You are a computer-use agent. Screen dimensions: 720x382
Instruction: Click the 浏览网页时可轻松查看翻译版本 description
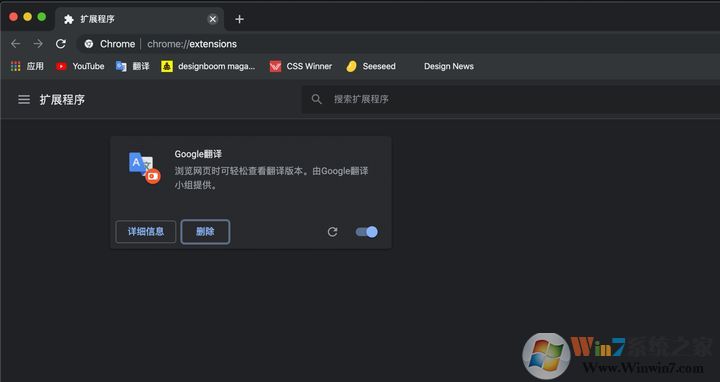271,178
